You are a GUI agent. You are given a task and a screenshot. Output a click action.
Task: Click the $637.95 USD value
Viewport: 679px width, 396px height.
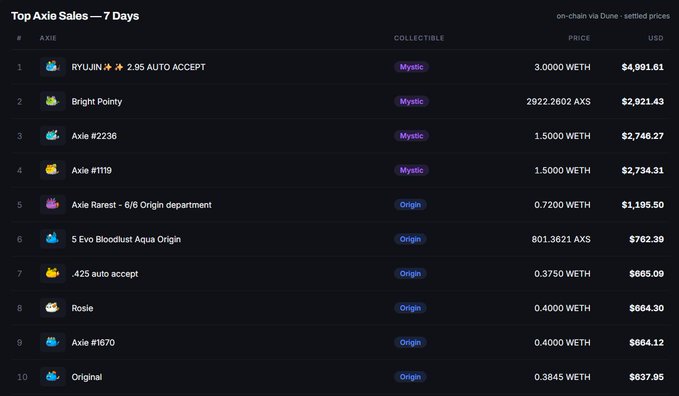647,377
